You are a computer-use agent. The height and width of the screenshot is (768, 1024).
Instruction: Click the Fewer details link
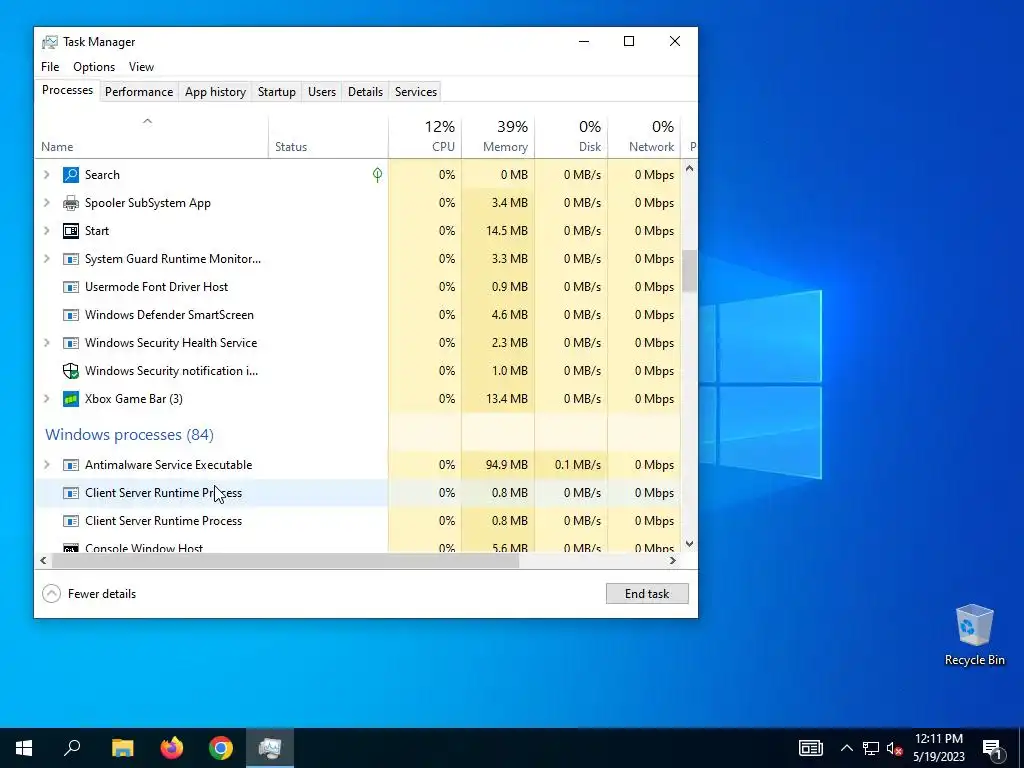pos(102,594)
